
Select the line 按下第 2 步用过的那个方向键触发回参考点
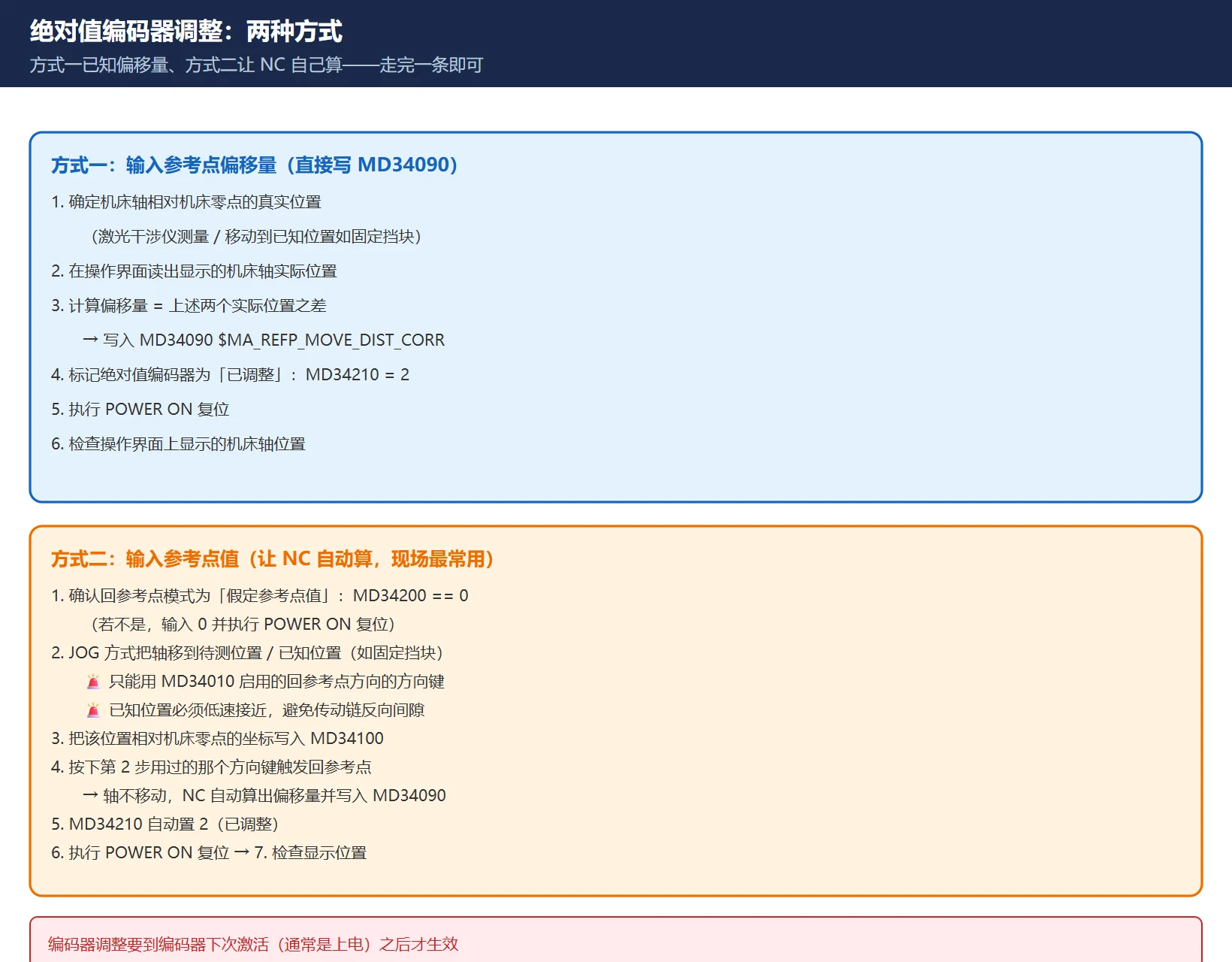211,767
